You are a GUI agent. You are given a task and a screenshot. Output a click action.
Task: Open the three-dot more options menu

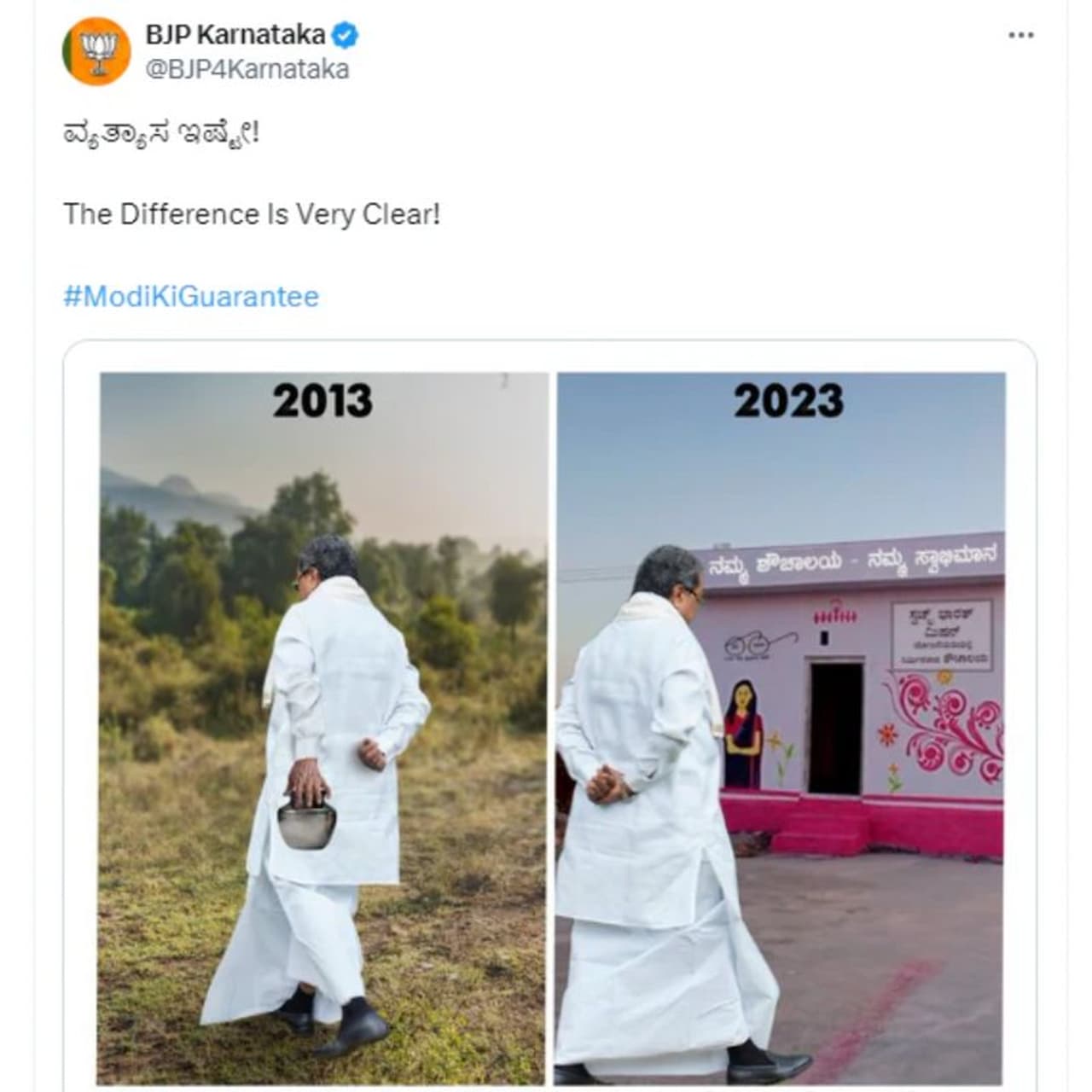pos(1020,35)
